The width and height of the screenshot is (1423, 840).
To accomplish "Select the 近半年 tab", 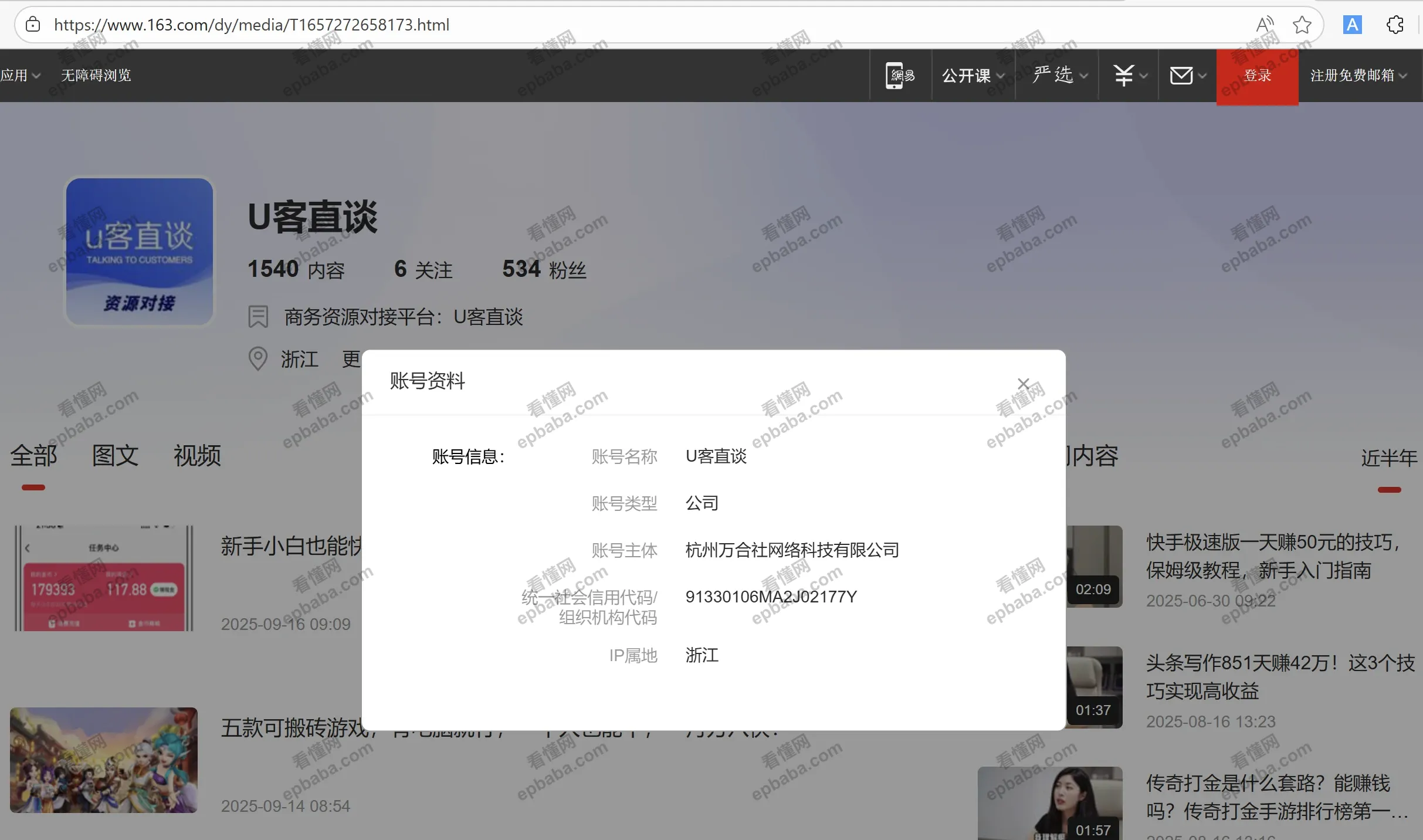I will [1389, 458].
